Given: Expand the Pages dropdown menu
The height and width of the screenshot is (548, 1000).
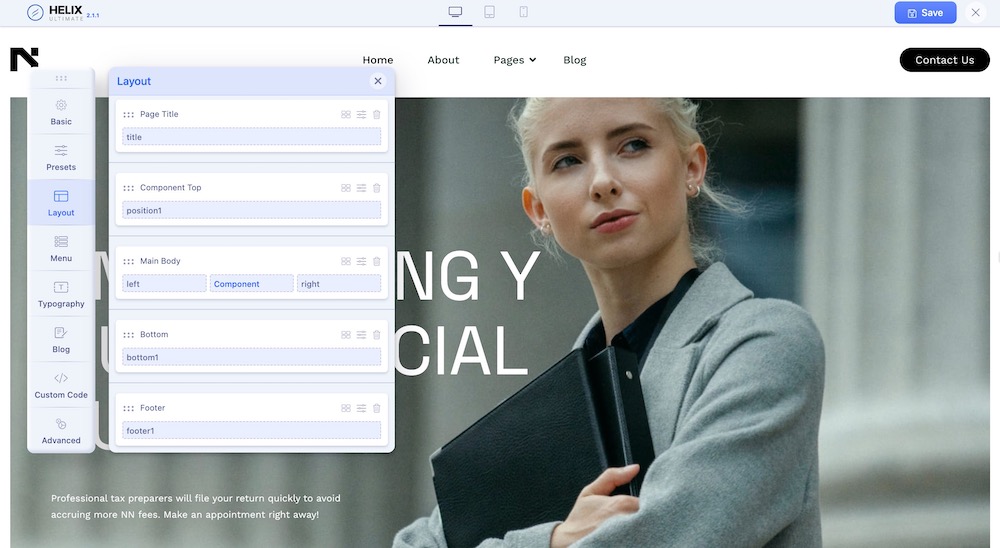Looking at the screenshot, I should point(515,60).
